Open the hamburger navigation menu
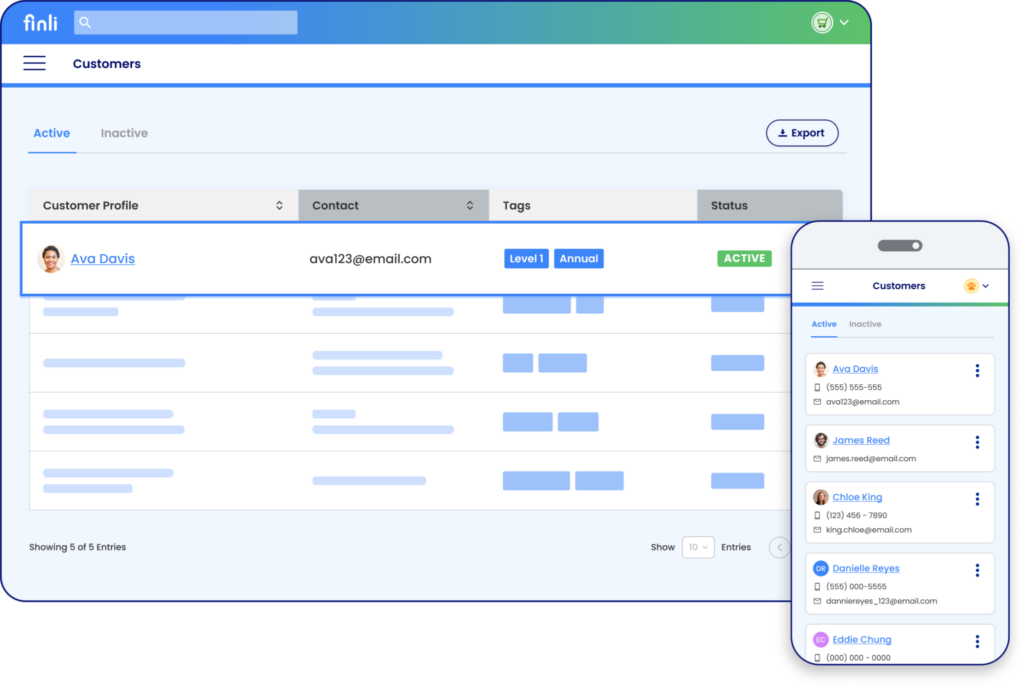This screenshot has width=1024, height=687. coord(34,62)
